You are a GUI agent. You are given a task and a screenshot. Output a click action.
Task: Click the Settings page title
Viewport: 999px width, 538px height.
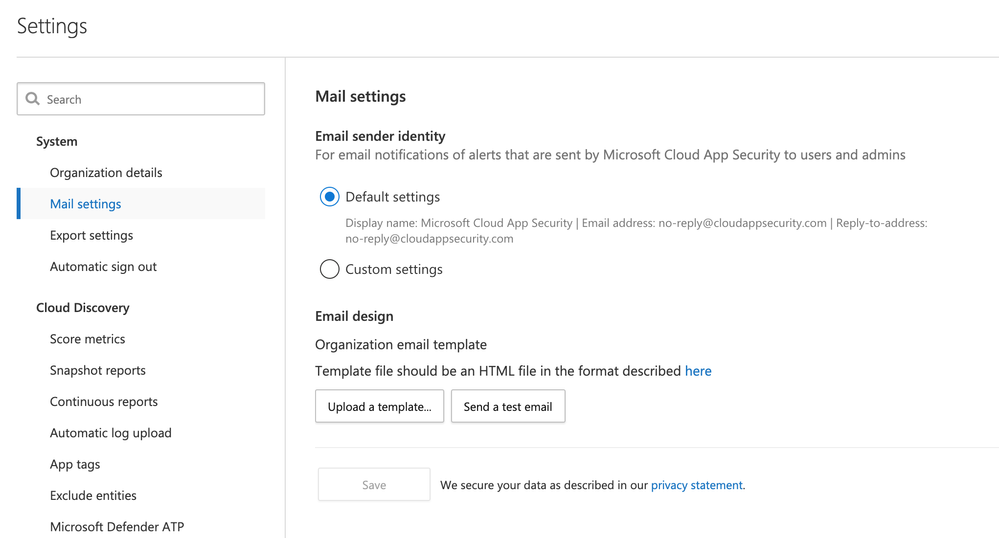point(52,26)
